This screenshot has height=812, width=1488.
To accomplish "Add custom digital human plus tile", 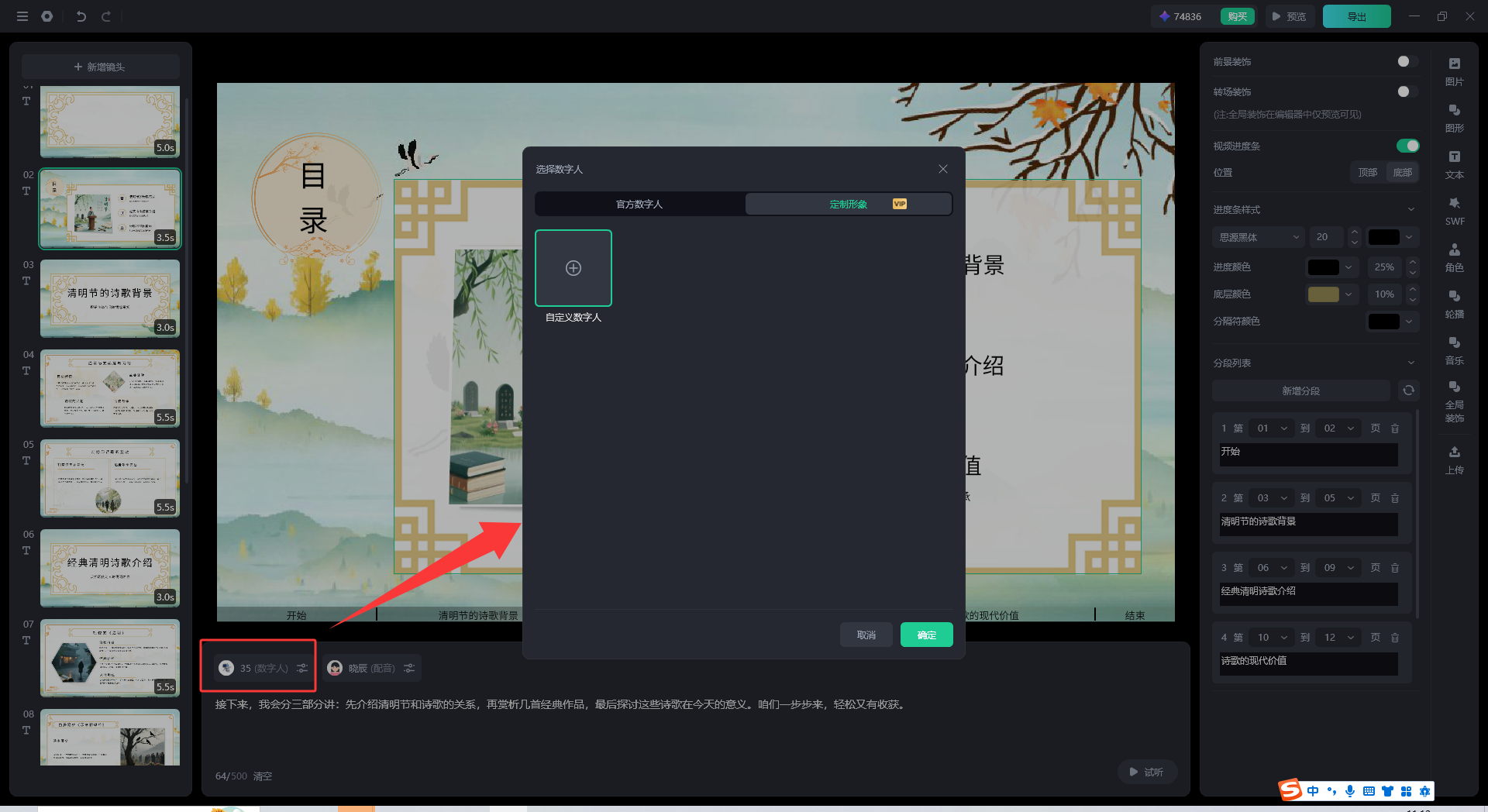I will (x=573, y=268).
